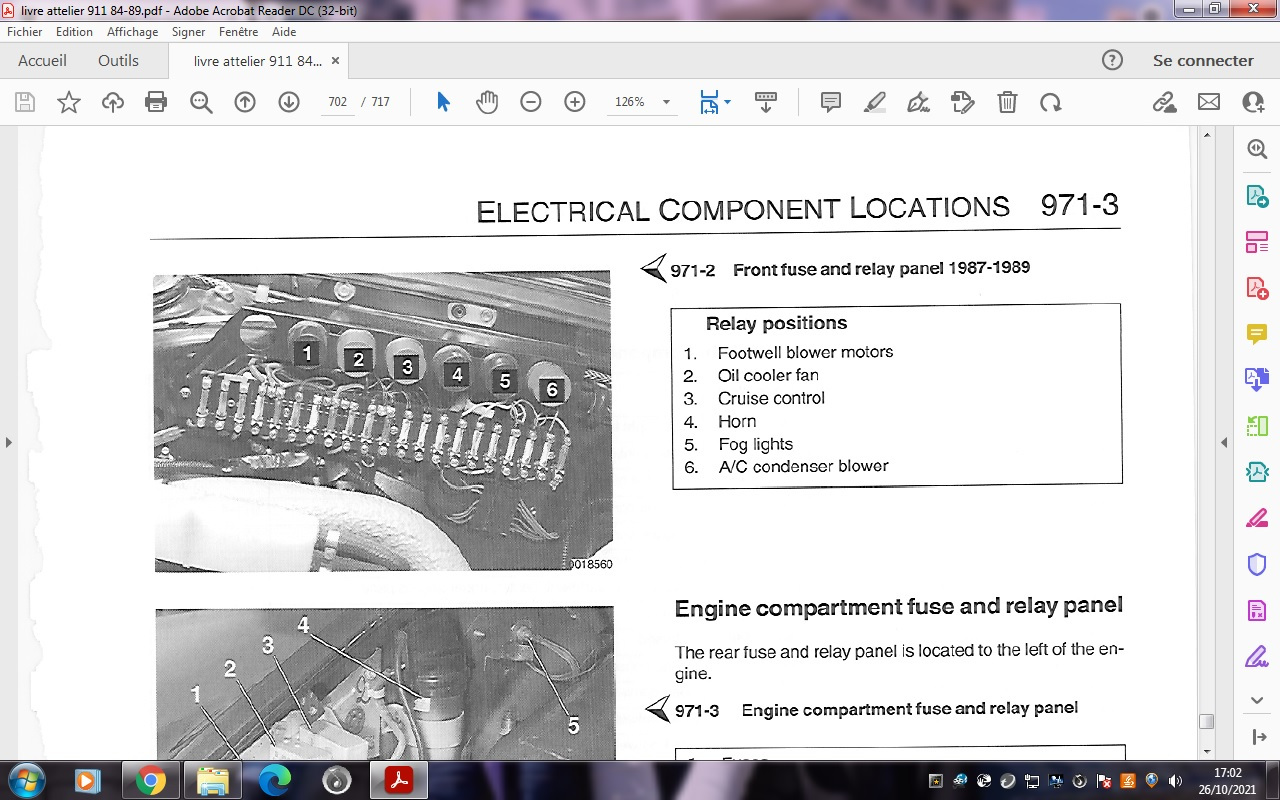Switch to the Outils tab
This screenshot has height=800, width=1280.
(118, 60)
